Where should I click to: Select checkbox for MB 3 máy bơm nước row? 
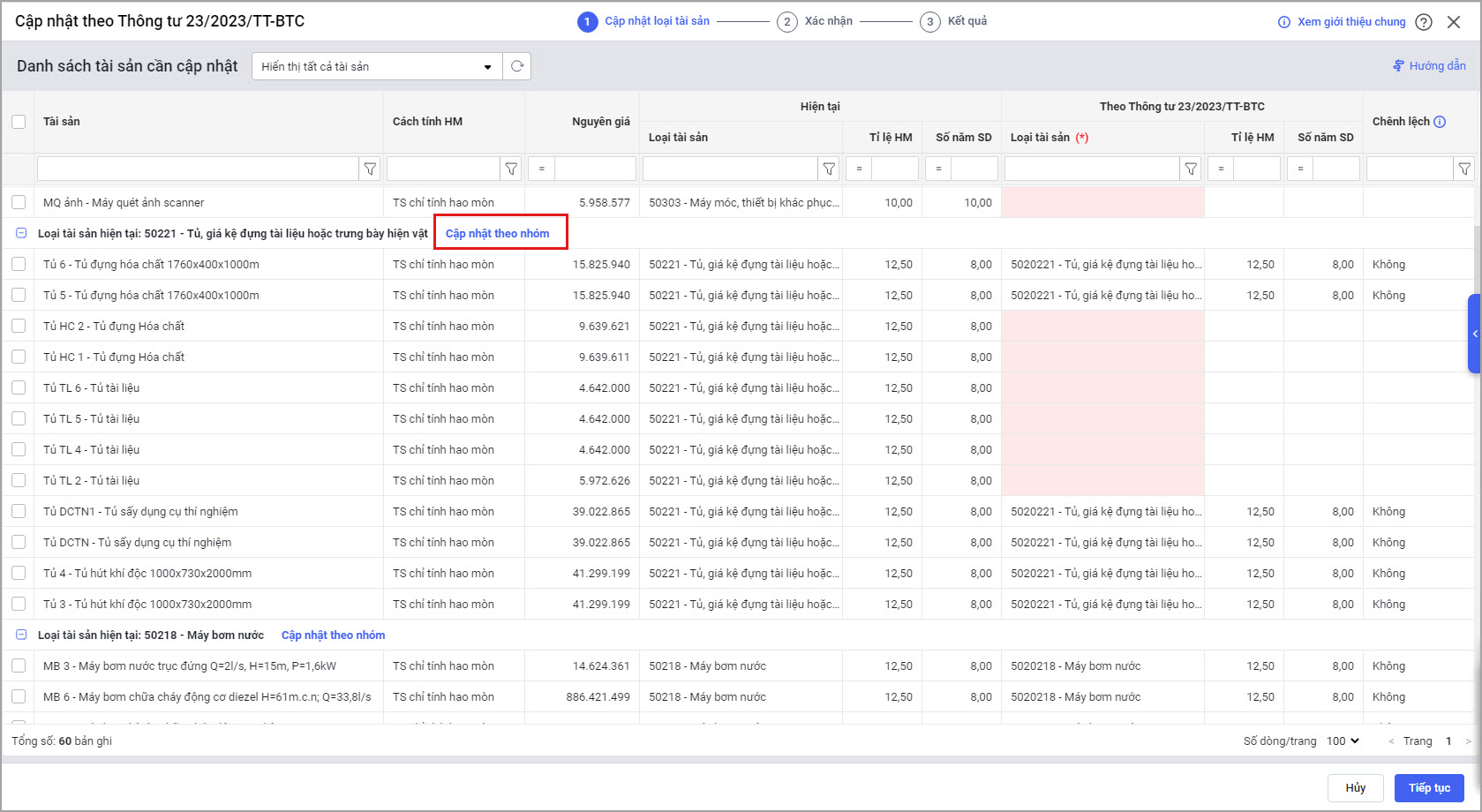[x=19, y=665]
